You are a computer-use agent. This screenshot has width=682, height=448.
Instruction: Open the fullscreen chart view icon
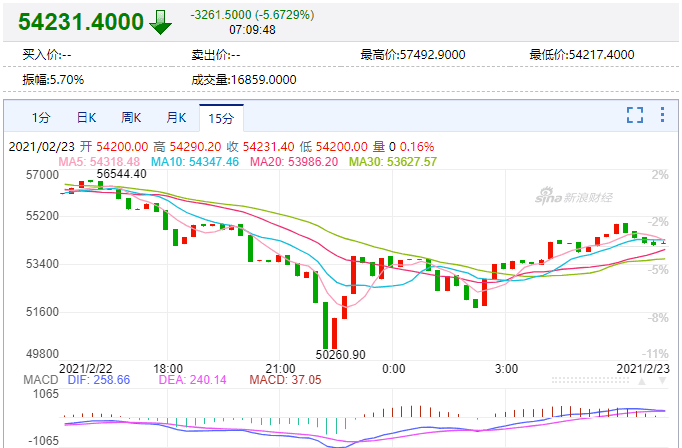click(635, 115)
